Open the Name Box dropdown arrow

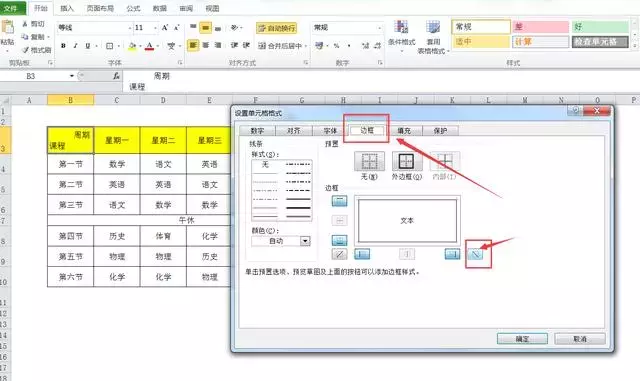(x=72, y=76)
